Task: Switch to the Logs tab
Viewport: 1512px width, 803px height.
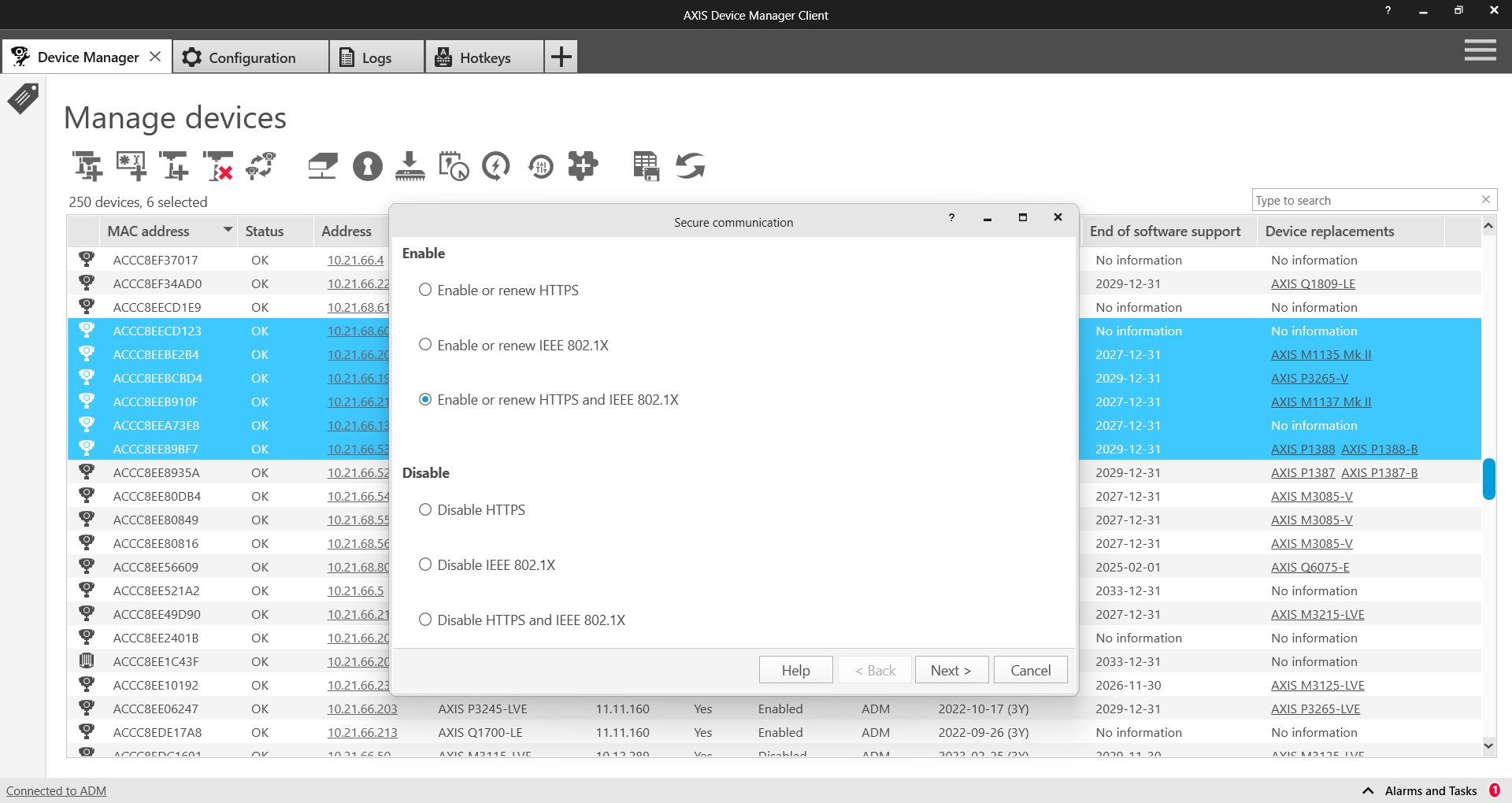Action: pos(376,57)
